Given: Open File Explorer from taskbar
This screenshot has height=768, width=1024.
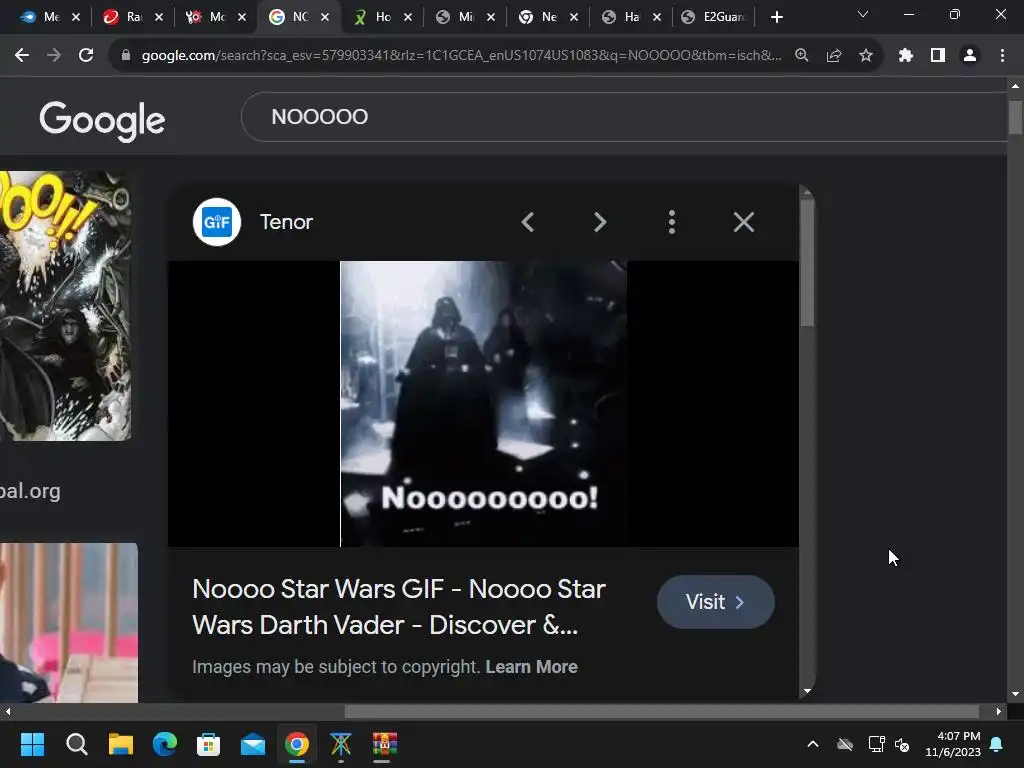Looking at the screenshot, I should pyautogui.click(x=121, y=744).
